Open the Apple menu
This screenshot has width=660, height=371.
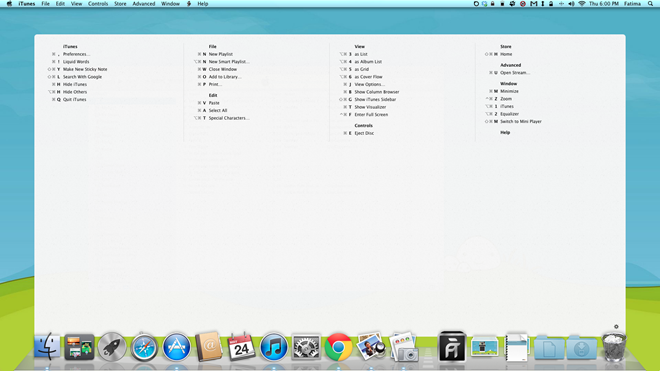pos(9,4)
